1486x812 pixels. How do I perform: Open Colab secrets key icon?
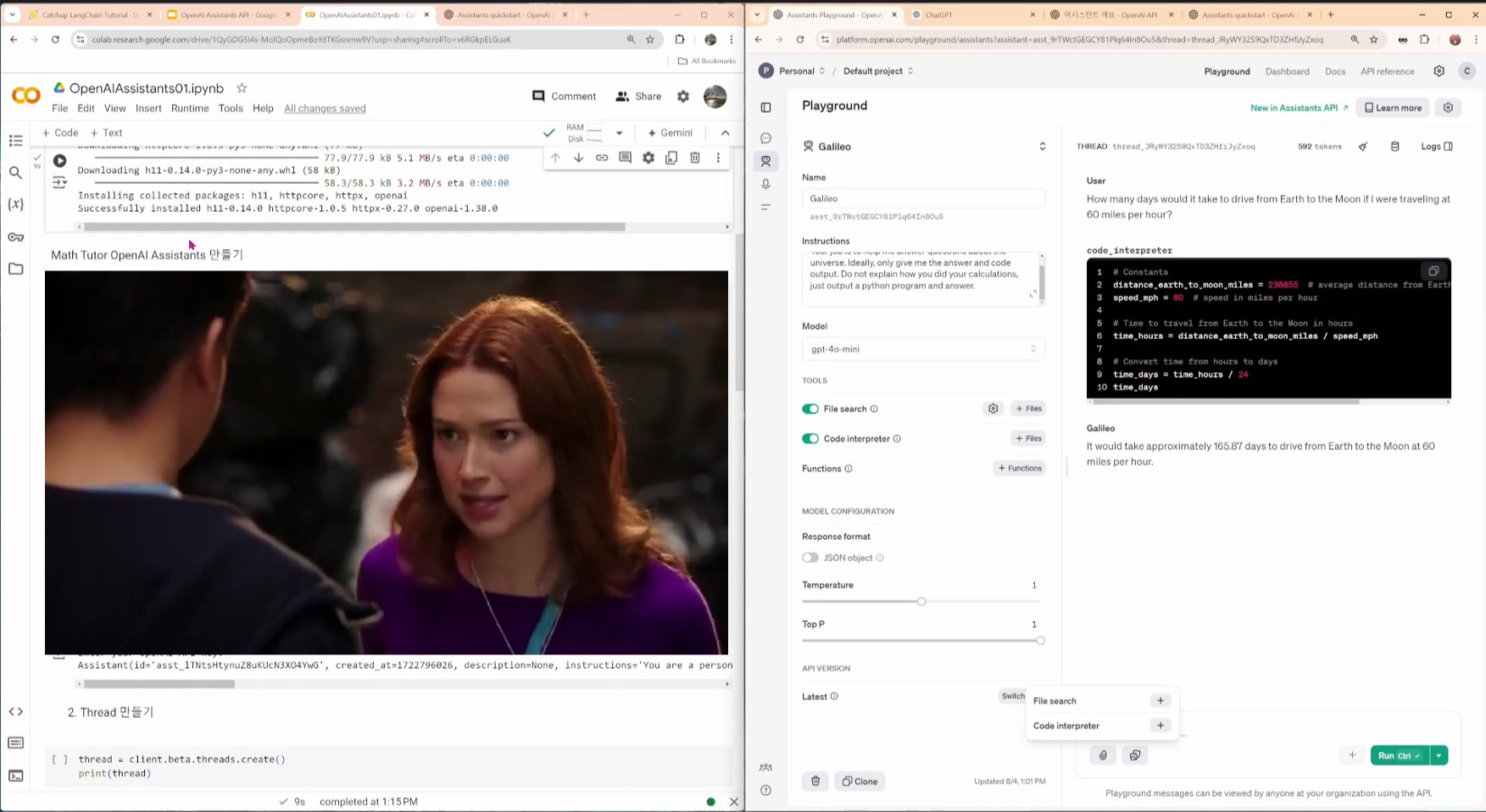pyautogui.click(x=15, y=236)
